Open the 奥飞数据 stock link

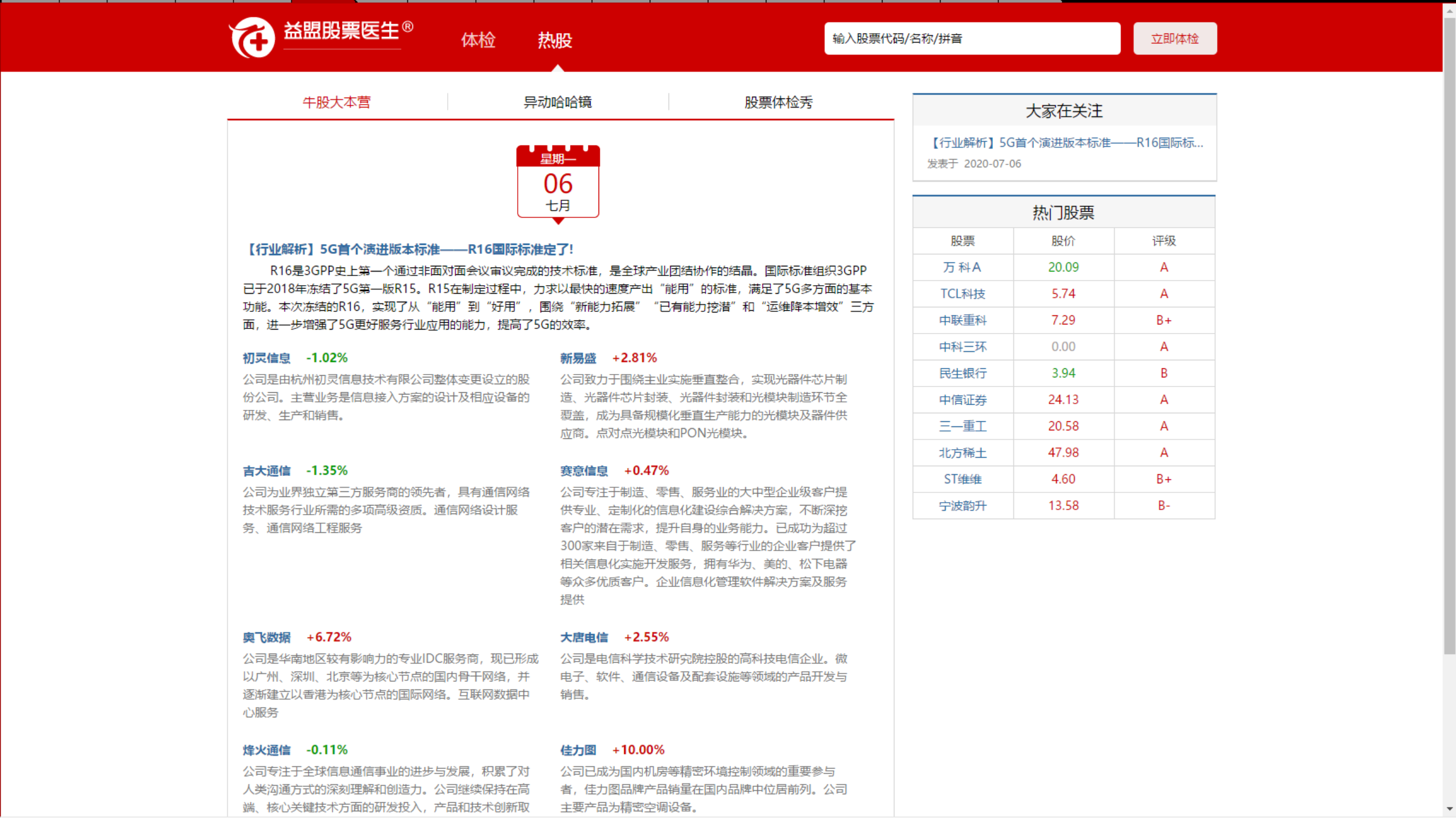pyautogui.click(x=266, y=637)
